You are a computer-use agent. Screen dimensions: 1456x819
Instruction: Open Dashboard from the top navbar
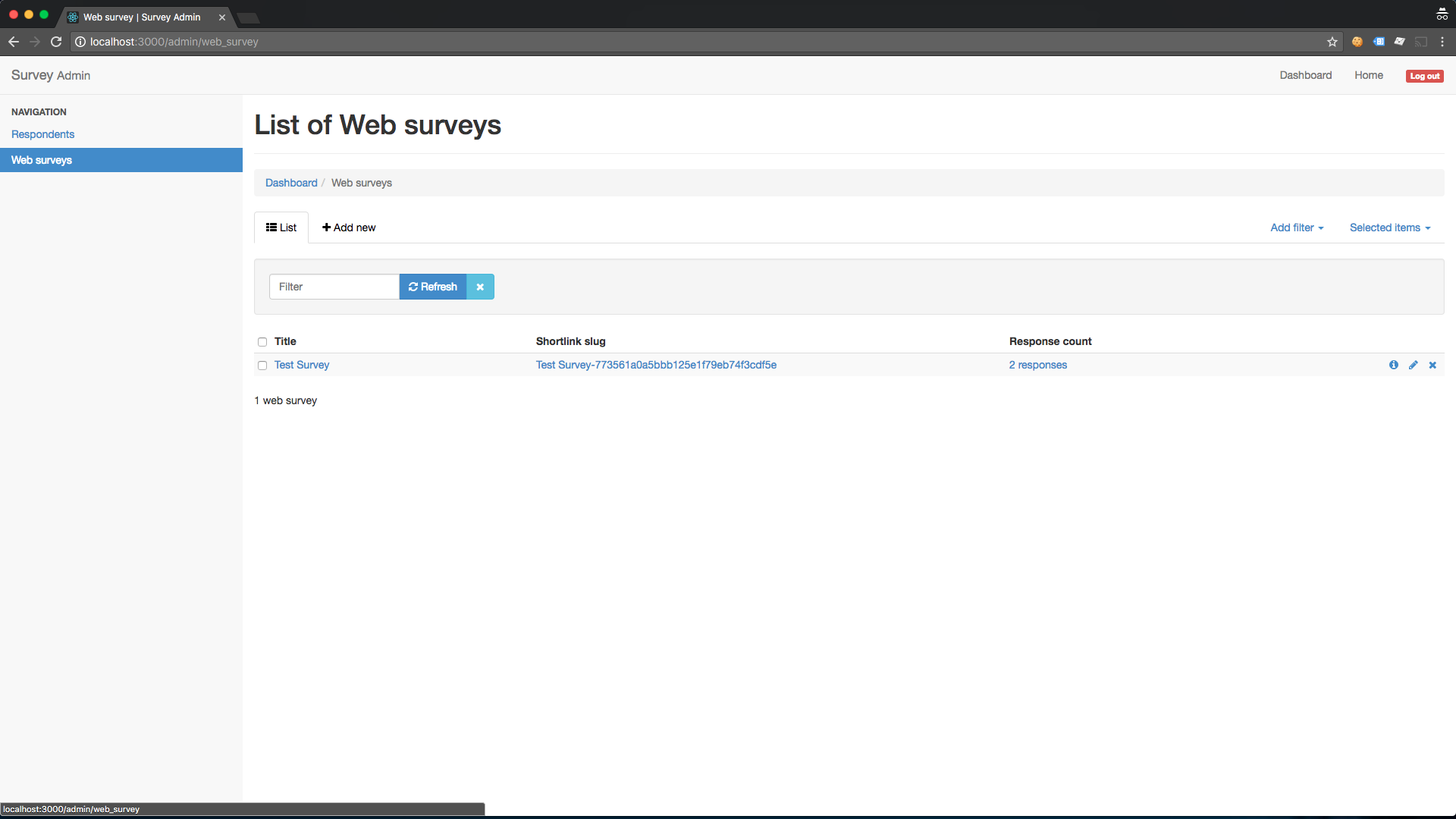[x=1306, y=75]
